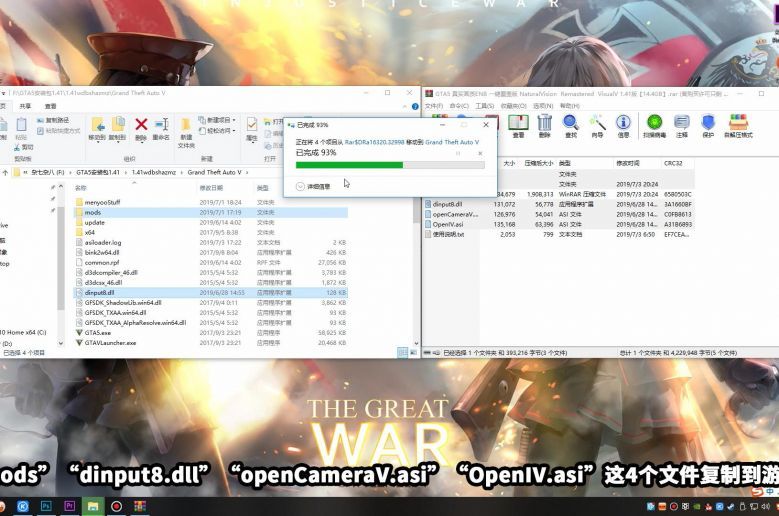This screenshot has width=779, height=516.
Task: Click WinRAR SFX self-extracting icon
Action: [x=738, y=122]
